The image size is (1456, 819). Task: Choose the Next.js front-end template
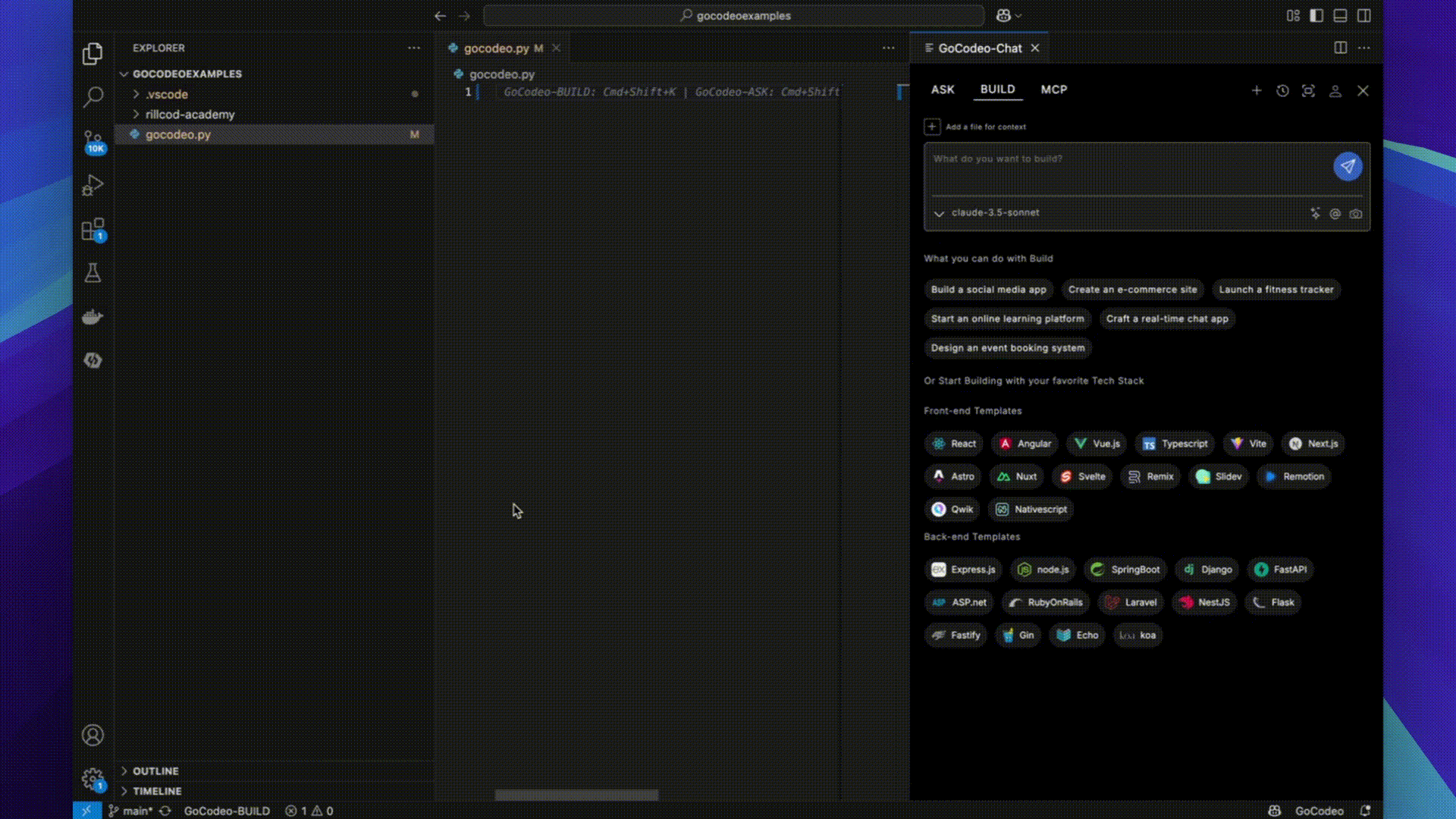(1313, 444)
